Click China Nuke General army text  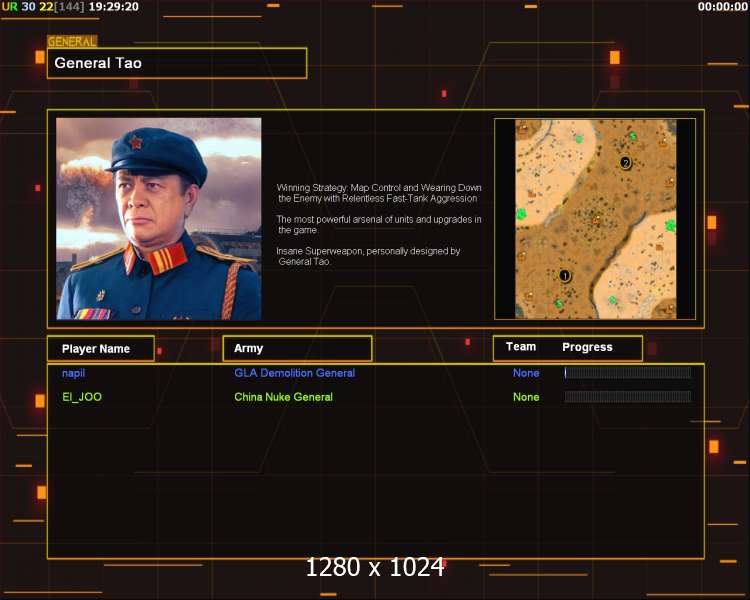point(284,397)
